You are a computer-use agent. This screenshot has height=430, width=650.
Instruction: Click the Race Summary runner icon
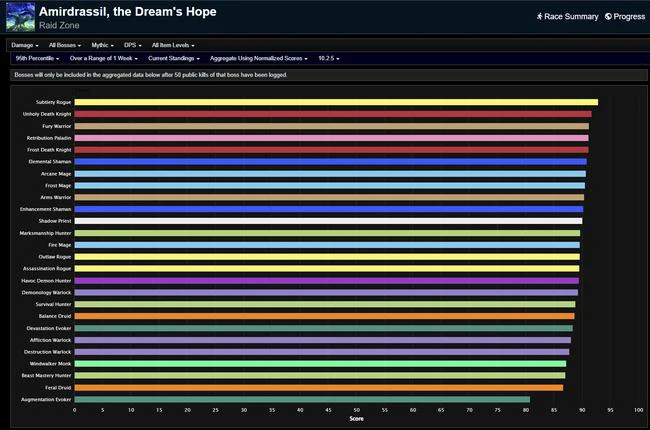540,17
